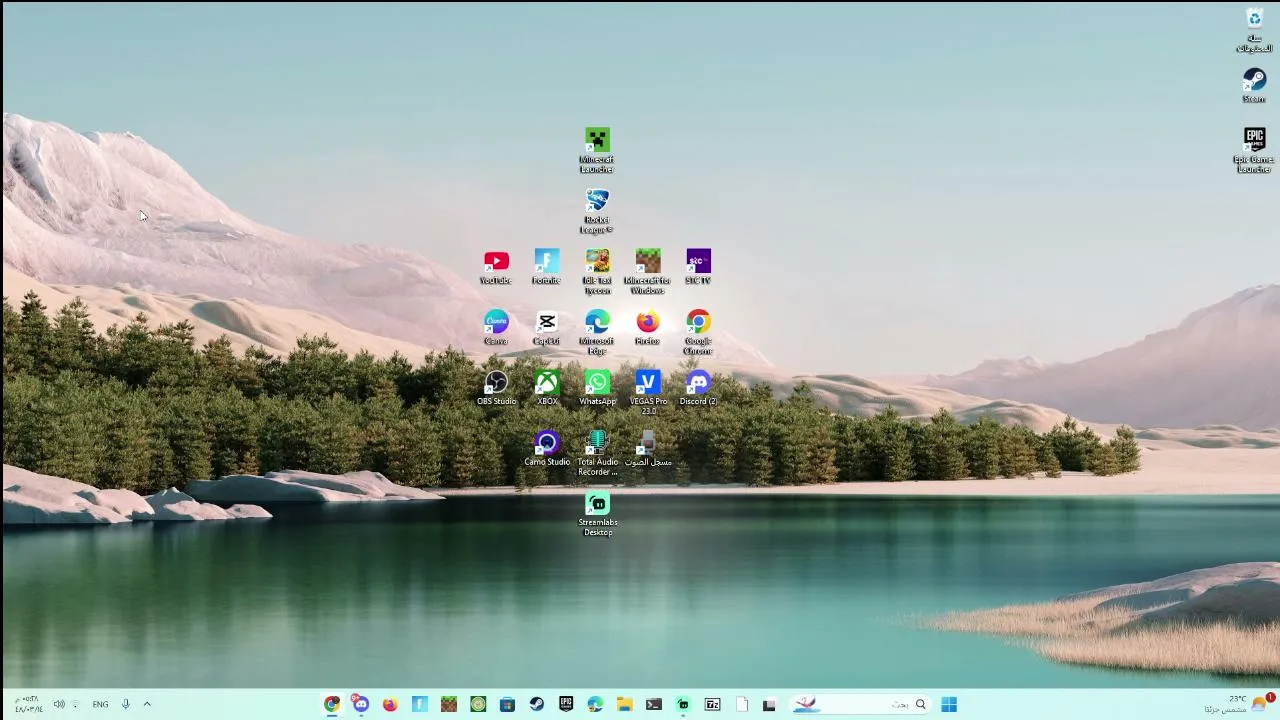Open Microsoft Store from the taskbar
The height and width of the screenshot is (720, 1280).
click(x=508, y=705)
